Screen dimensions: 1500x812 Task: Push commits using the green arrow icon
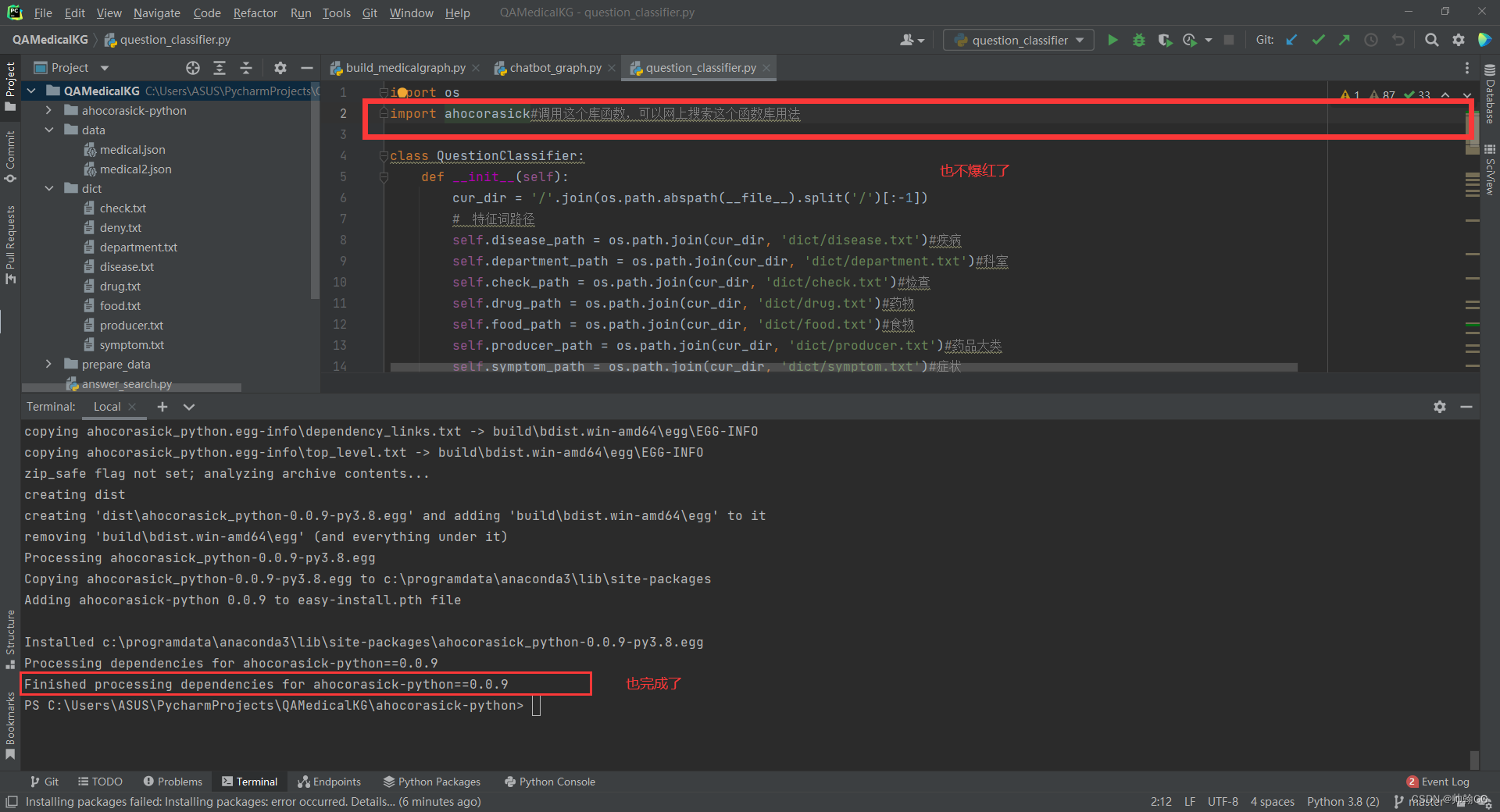point(1345,39)
